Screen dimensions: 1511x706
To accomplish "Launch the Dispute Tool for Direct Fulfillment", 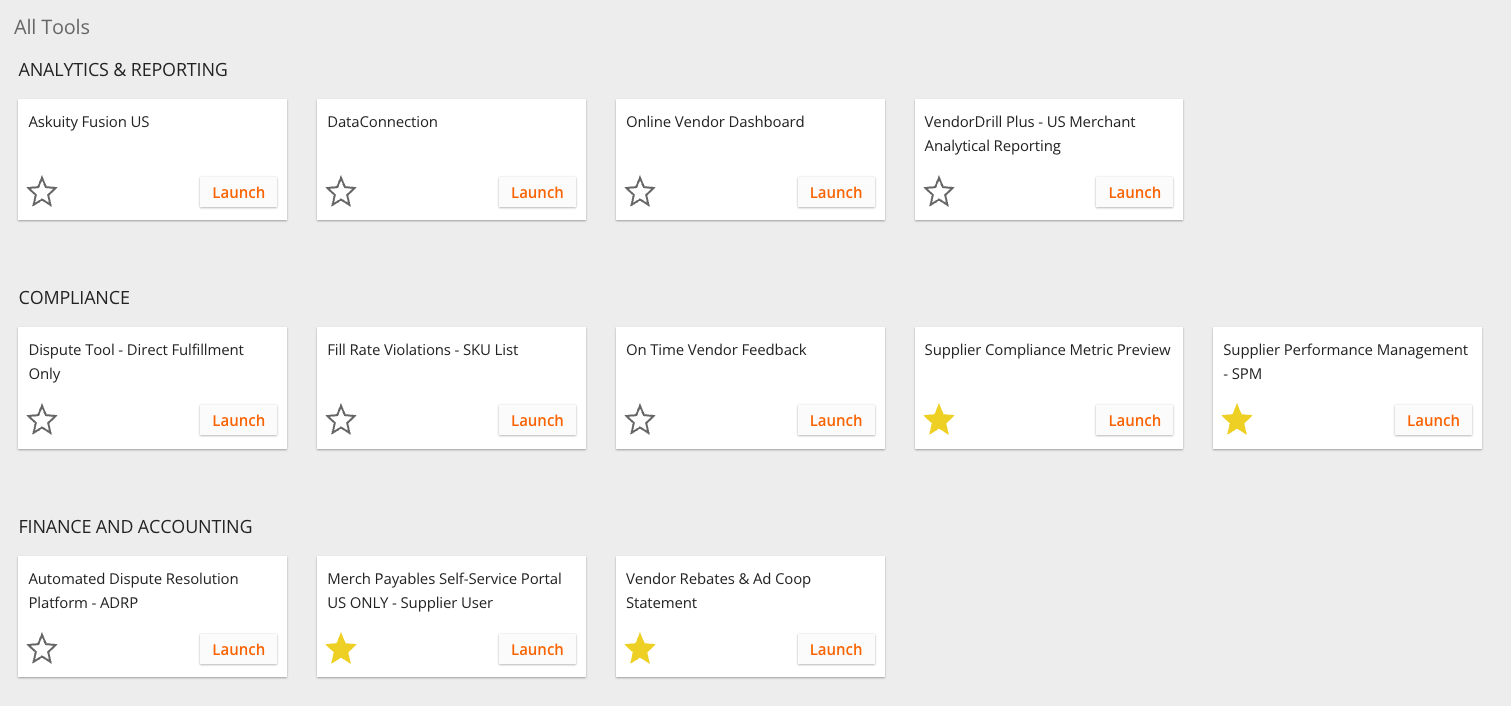I will point(238,420).
